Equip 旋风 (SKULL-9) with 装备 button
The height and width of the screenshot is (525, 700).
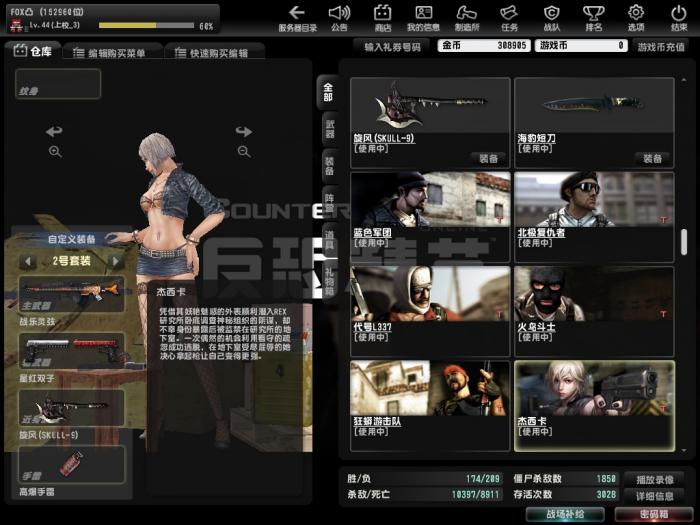pos(488,158)
